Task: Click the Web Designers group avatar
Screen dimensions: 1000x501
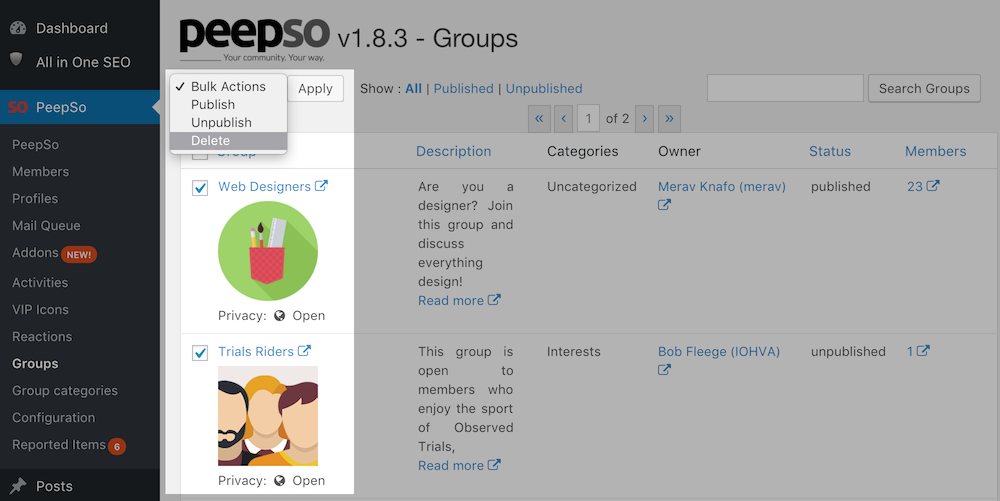Action: (x=268, y=251)
